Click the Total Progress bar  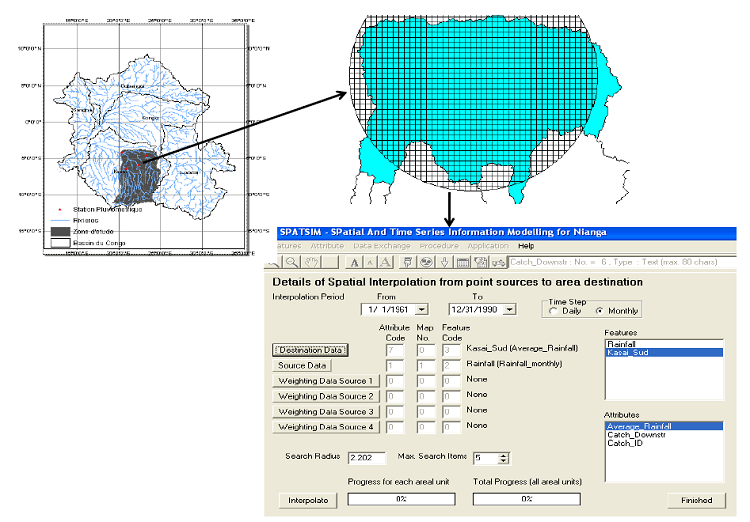(x=528, y=499)
